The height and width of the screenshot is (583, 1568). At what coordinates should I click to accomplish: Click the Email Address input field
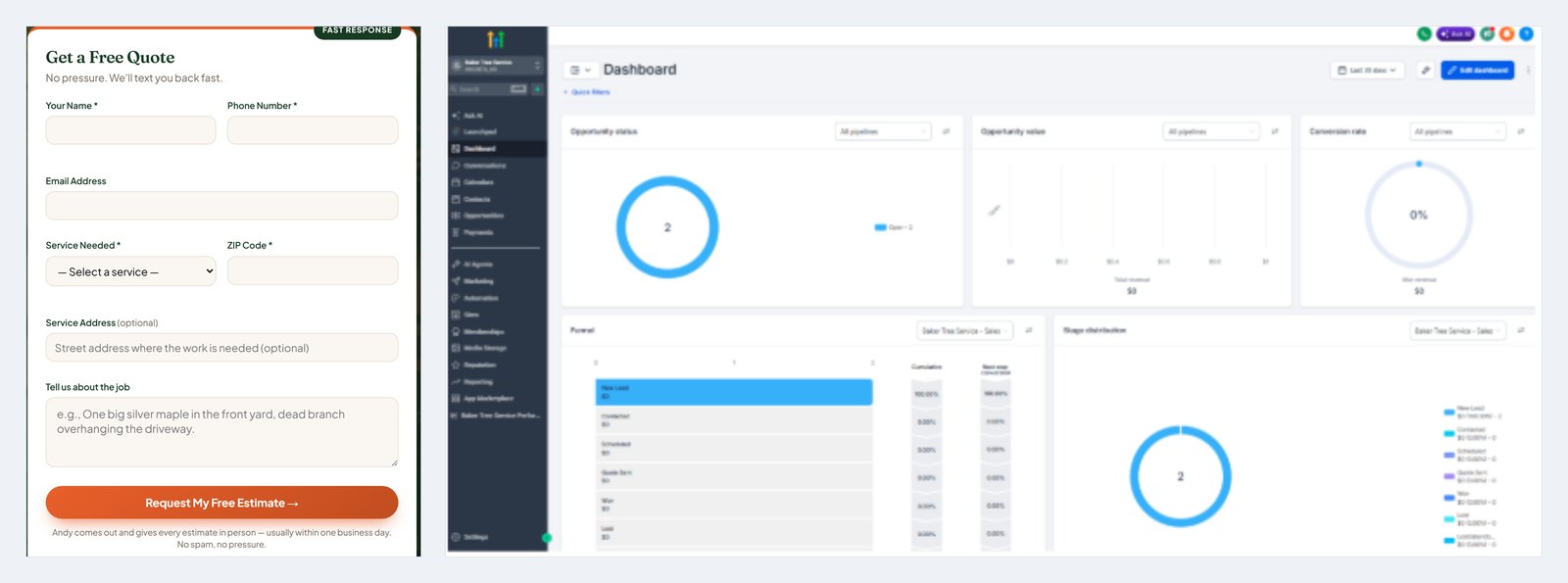pyautogui.click(x=221, y=206)
